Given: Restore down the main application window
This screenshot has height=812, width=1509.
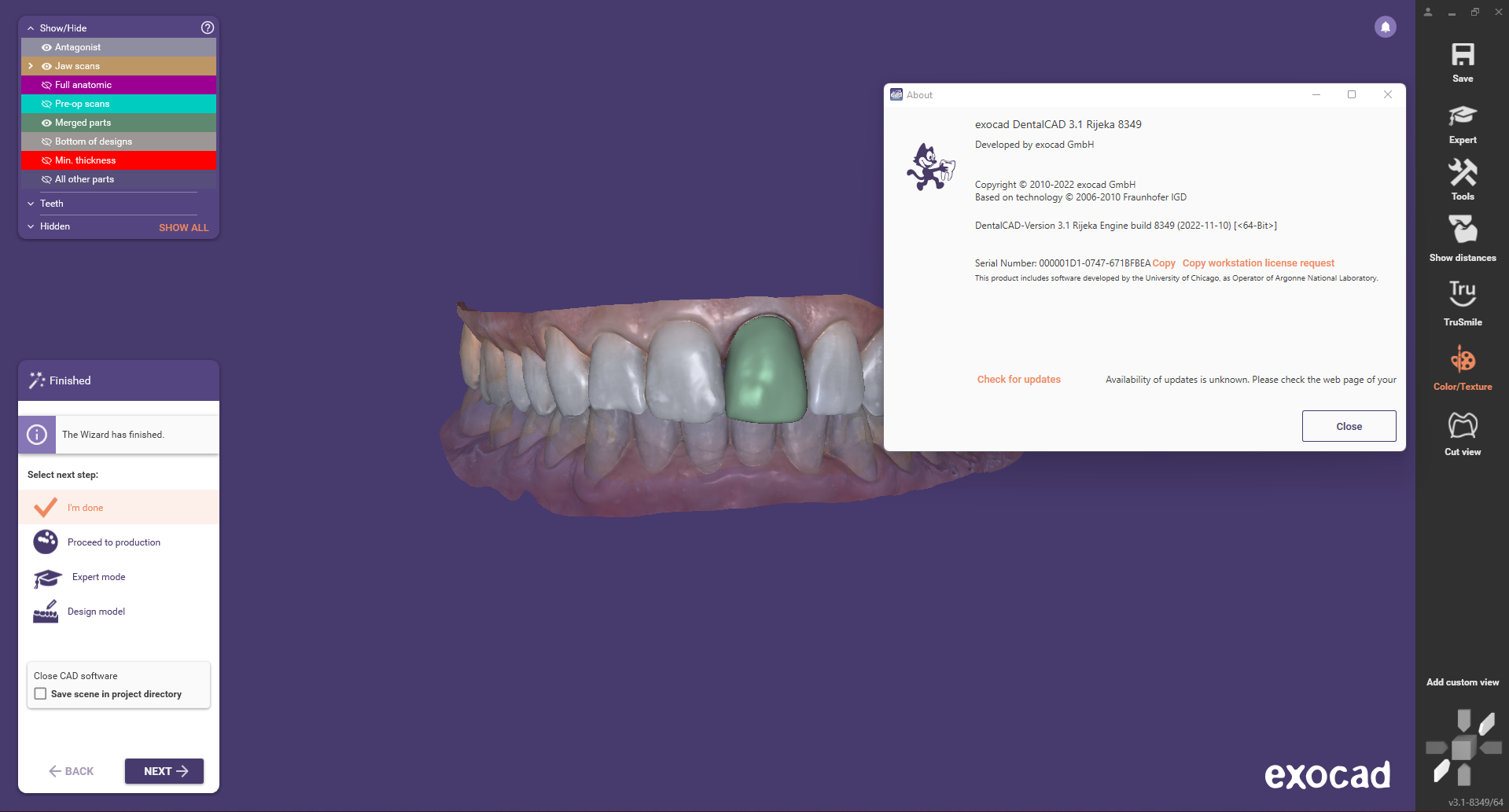Looking at the screenshot, I should (x=1475, y=12).
